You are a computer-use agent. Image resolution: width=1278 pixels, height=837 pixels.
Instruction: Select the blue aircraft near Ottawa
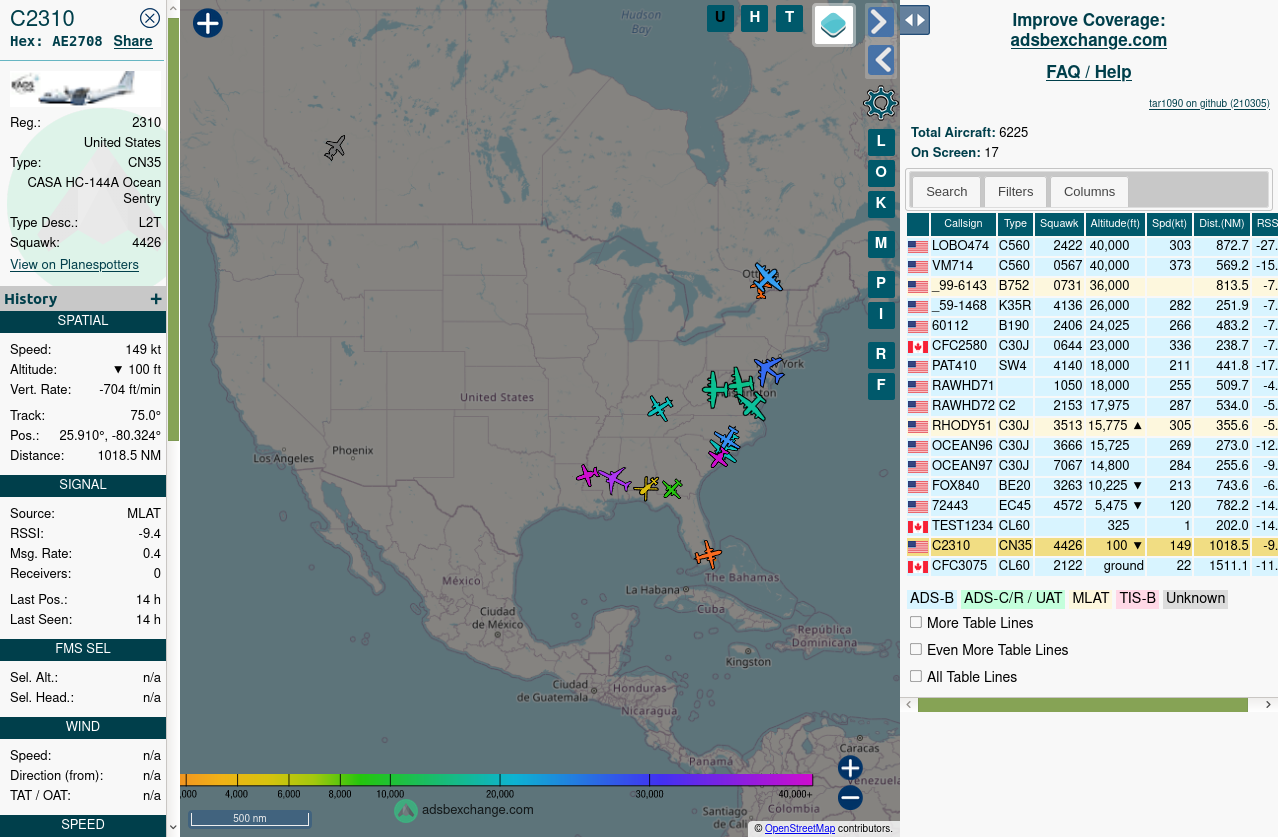768,277
